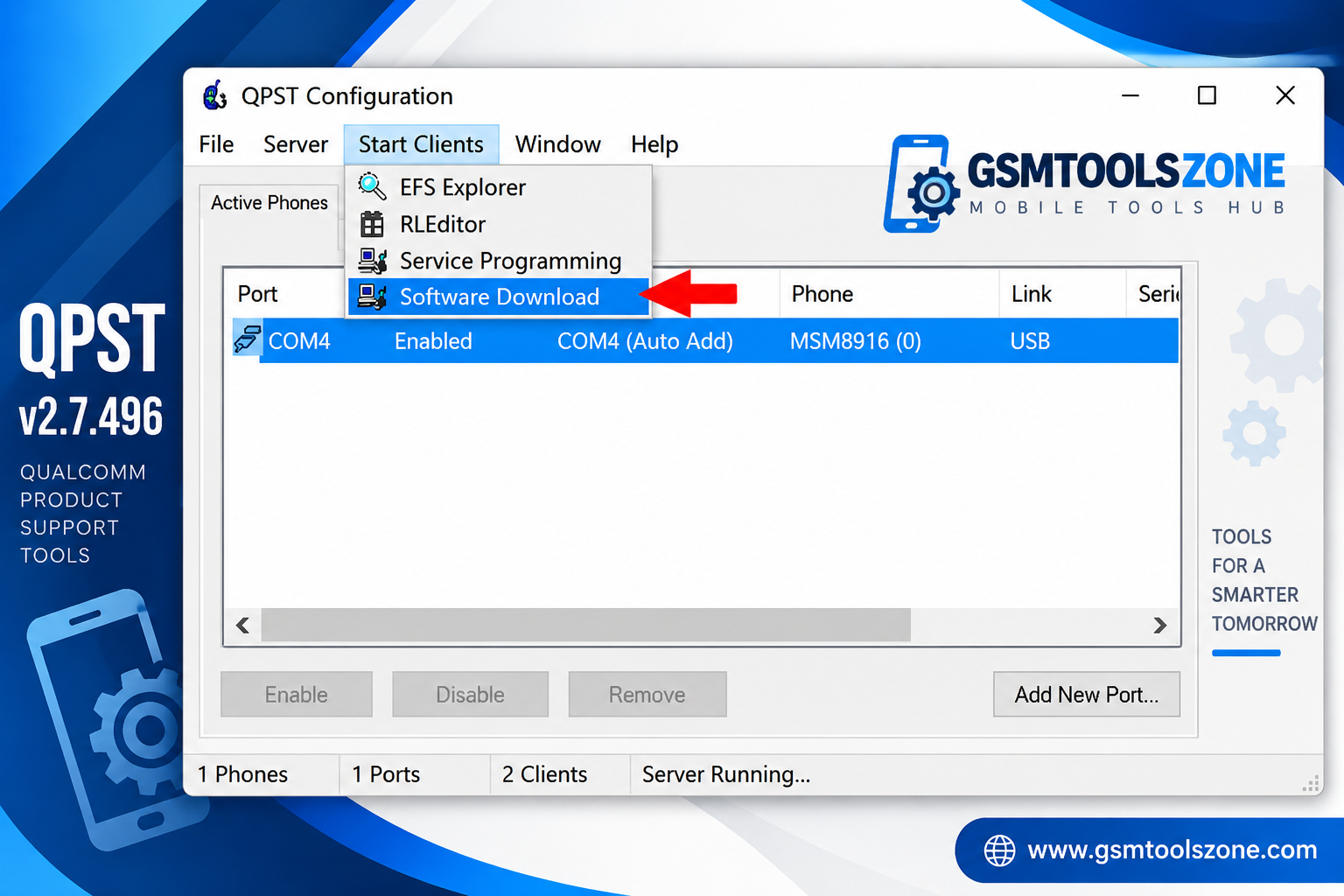The height and width of the screenshot is (896, 1344).
Task: Click the horizontal scrollbar thumb
Action: (x=586, y=626)
